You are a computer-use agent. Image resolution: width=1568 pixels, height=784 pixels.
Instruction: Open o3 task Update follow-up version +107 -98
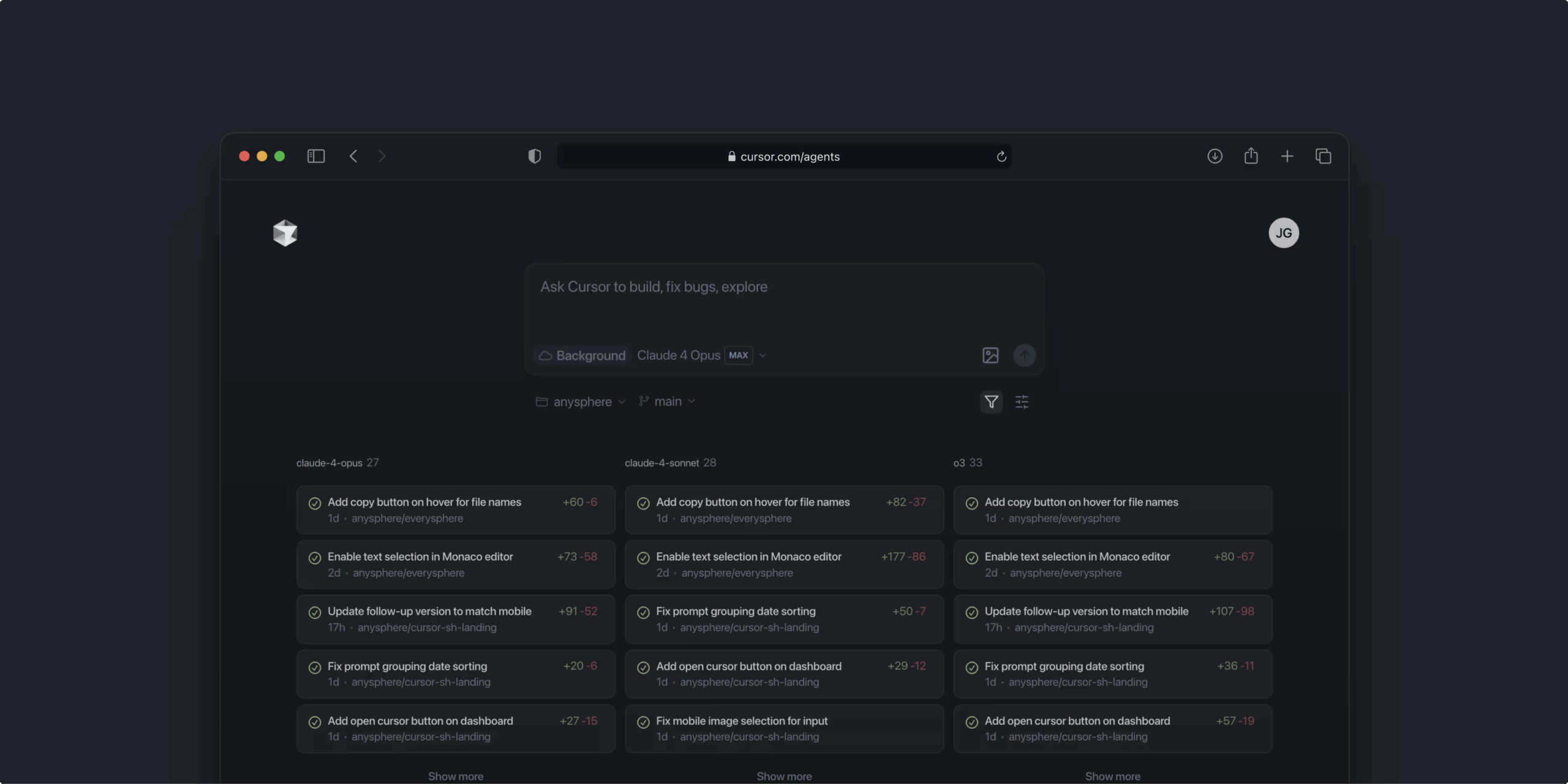pyautogui.click(x=1112, y=619)
